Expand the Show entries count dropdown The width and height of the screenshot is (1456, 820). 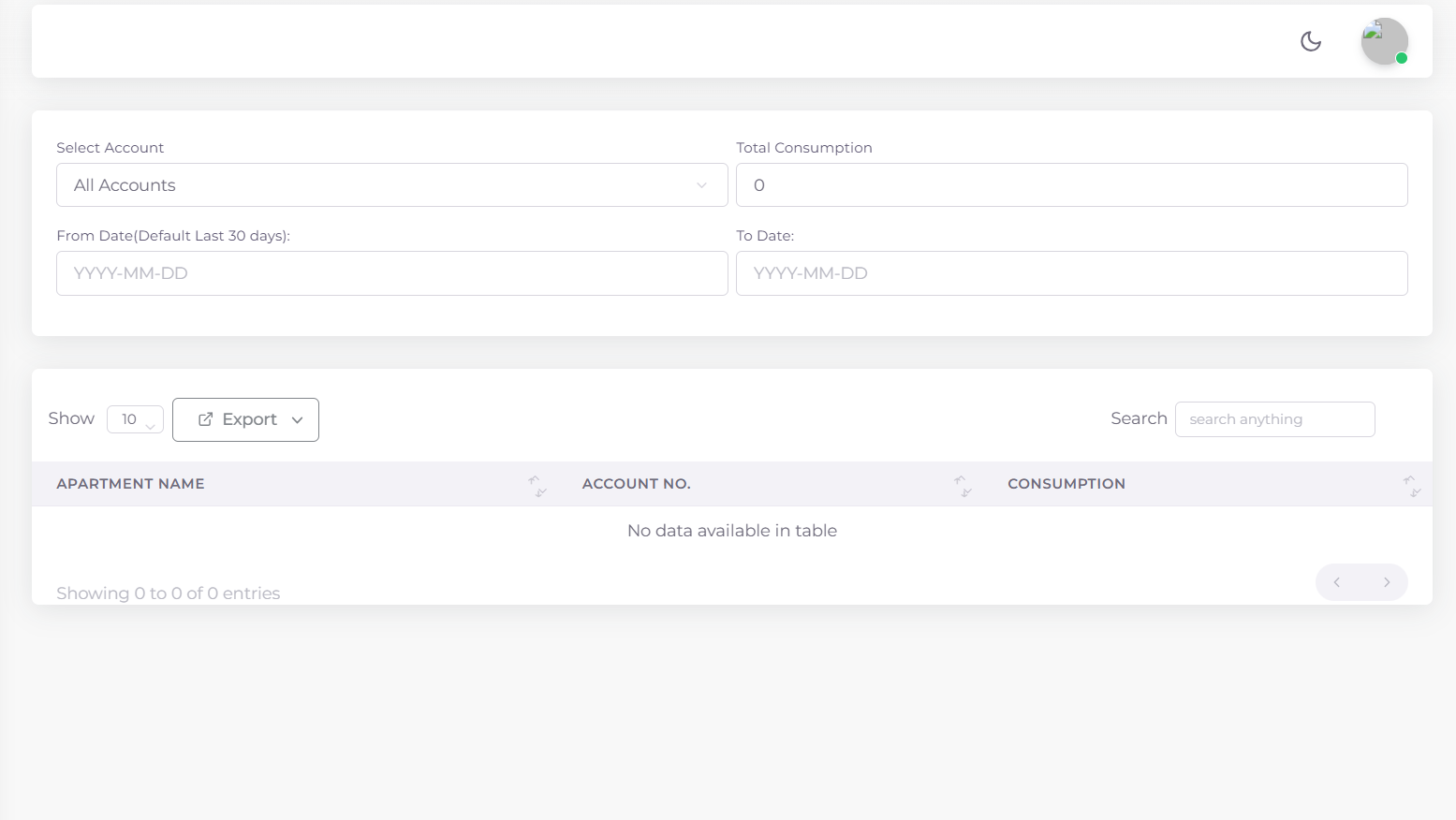click(x=136, y=419)
